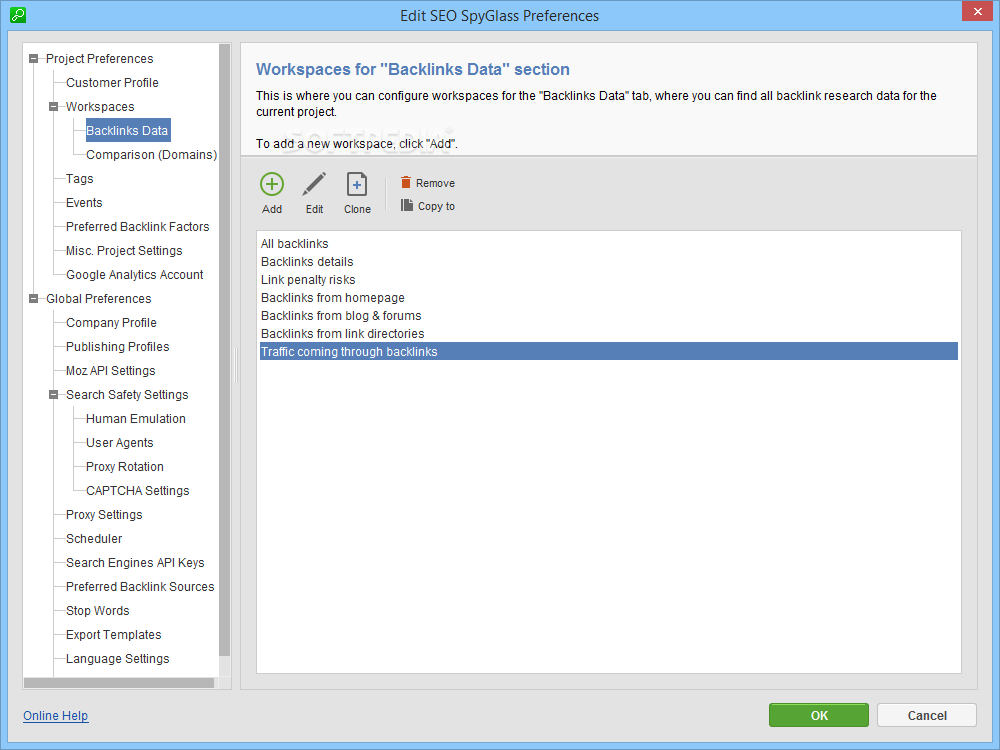The width and height of the screenshot is (1000, 750).
Task: Open Moz API Settings
Action: coord(110,371)
